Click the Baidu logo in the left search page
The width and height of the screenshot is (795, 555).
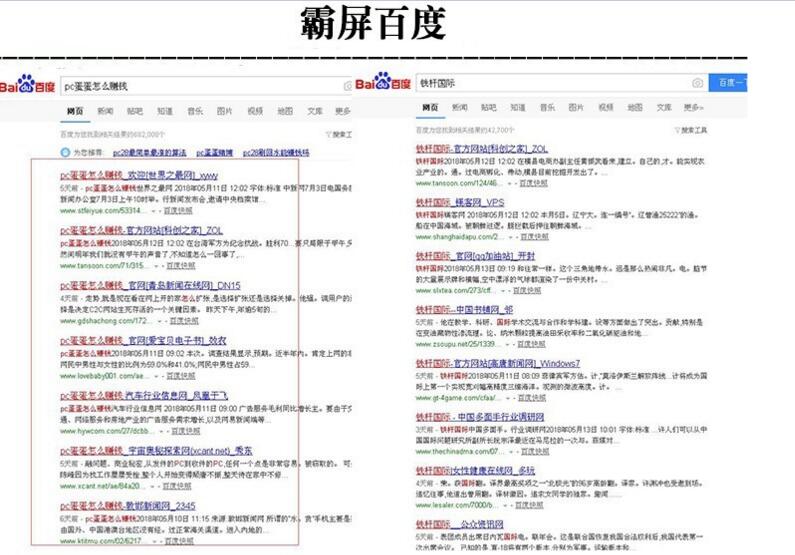pyautogui.click(x=27, y=85)
